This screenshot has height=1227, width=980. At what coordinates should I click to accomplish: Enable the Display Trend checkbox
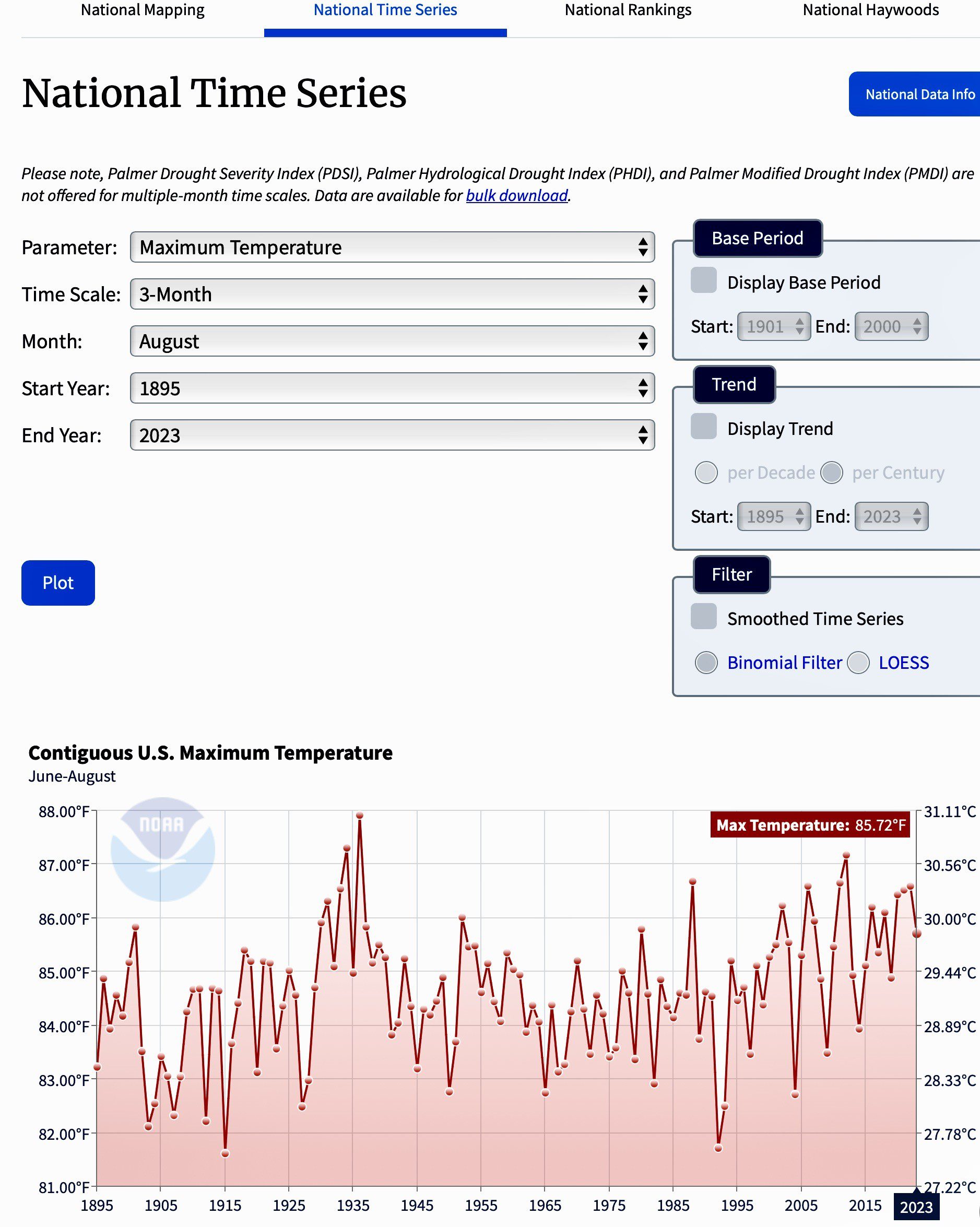703,427
